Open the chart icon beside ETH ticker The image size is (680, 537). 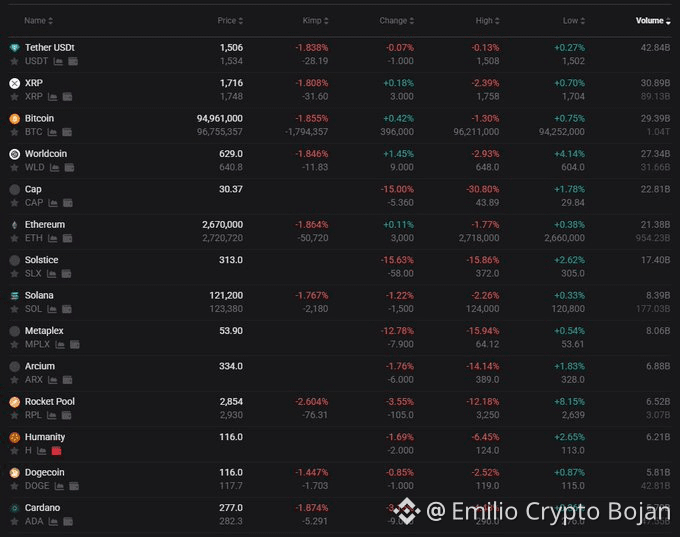[x=52, y=238]
